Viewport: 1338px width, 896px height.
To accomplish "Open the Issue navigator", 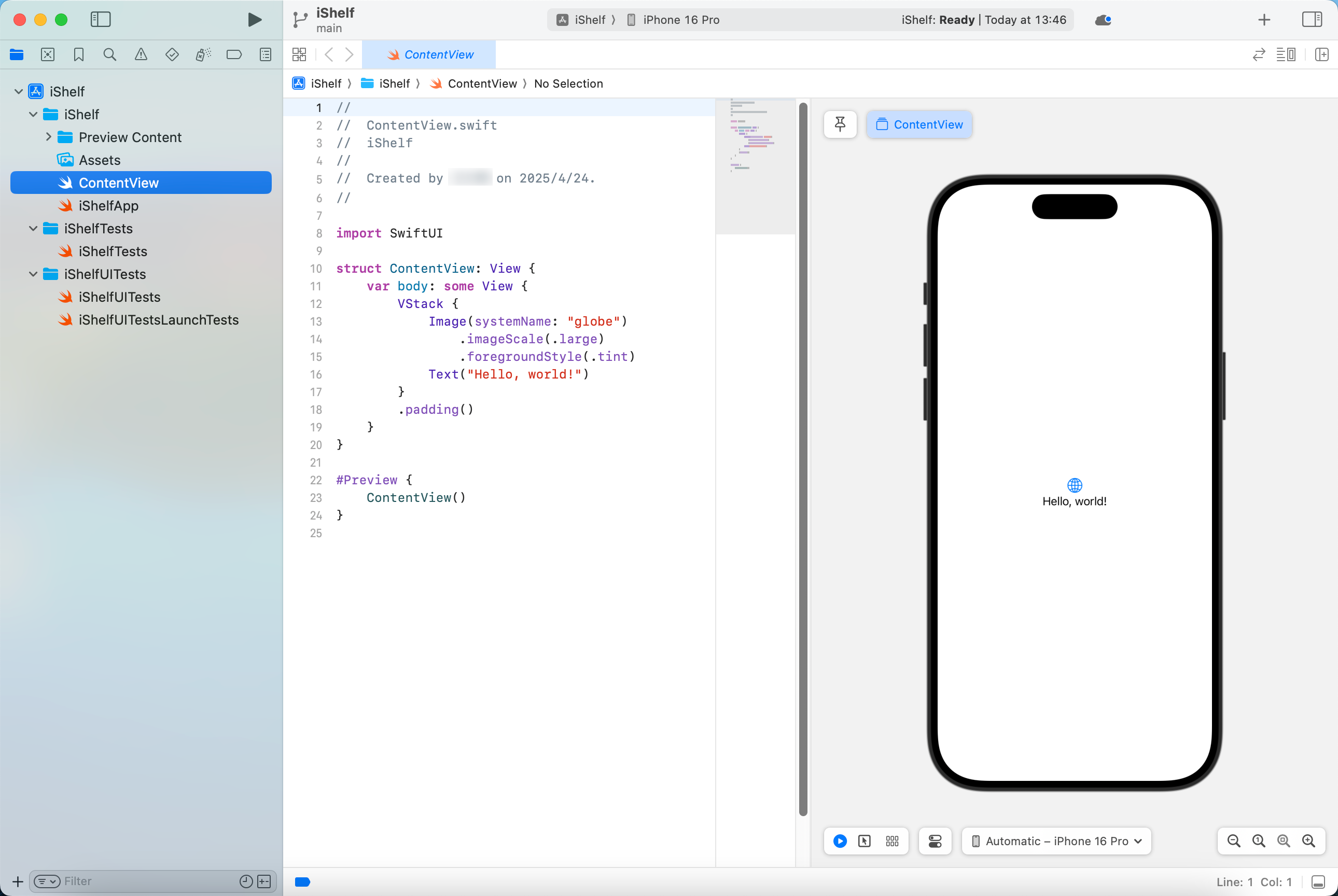I will pos(141,54).
